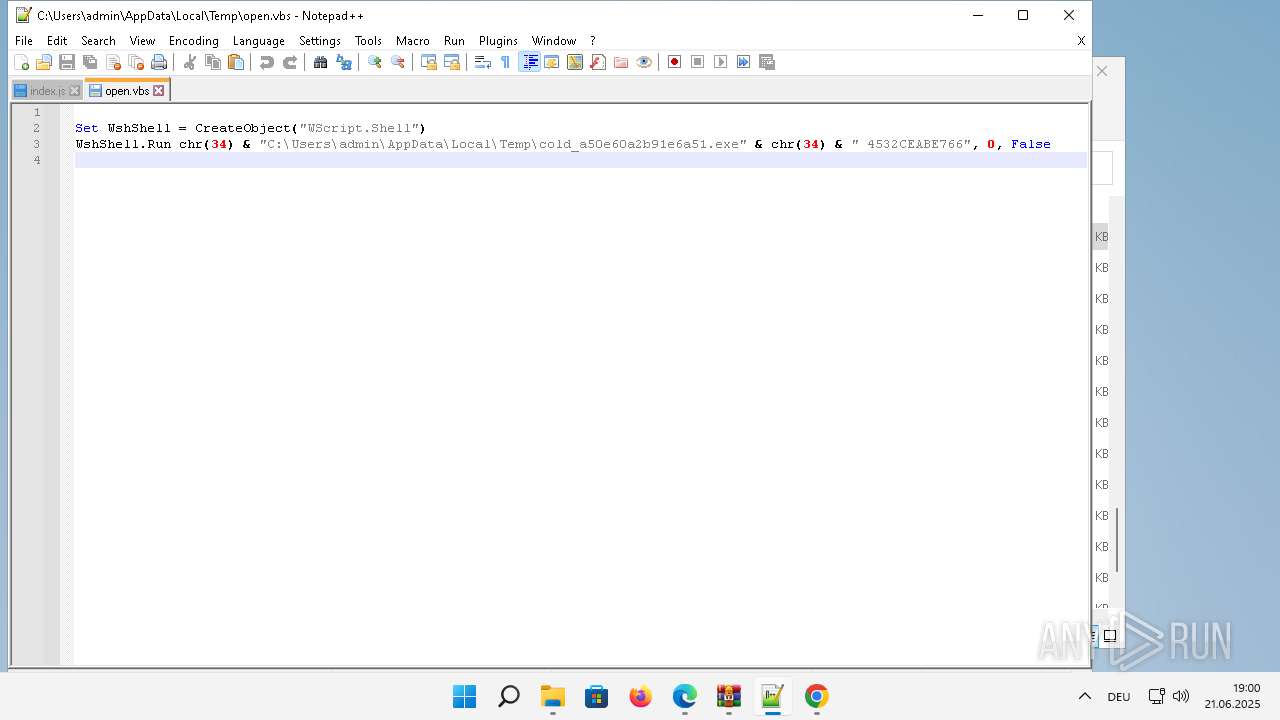Close the current document using the Close toolbar icon
The width and height of the screenshot is (1280, 720).
(112, 62)
